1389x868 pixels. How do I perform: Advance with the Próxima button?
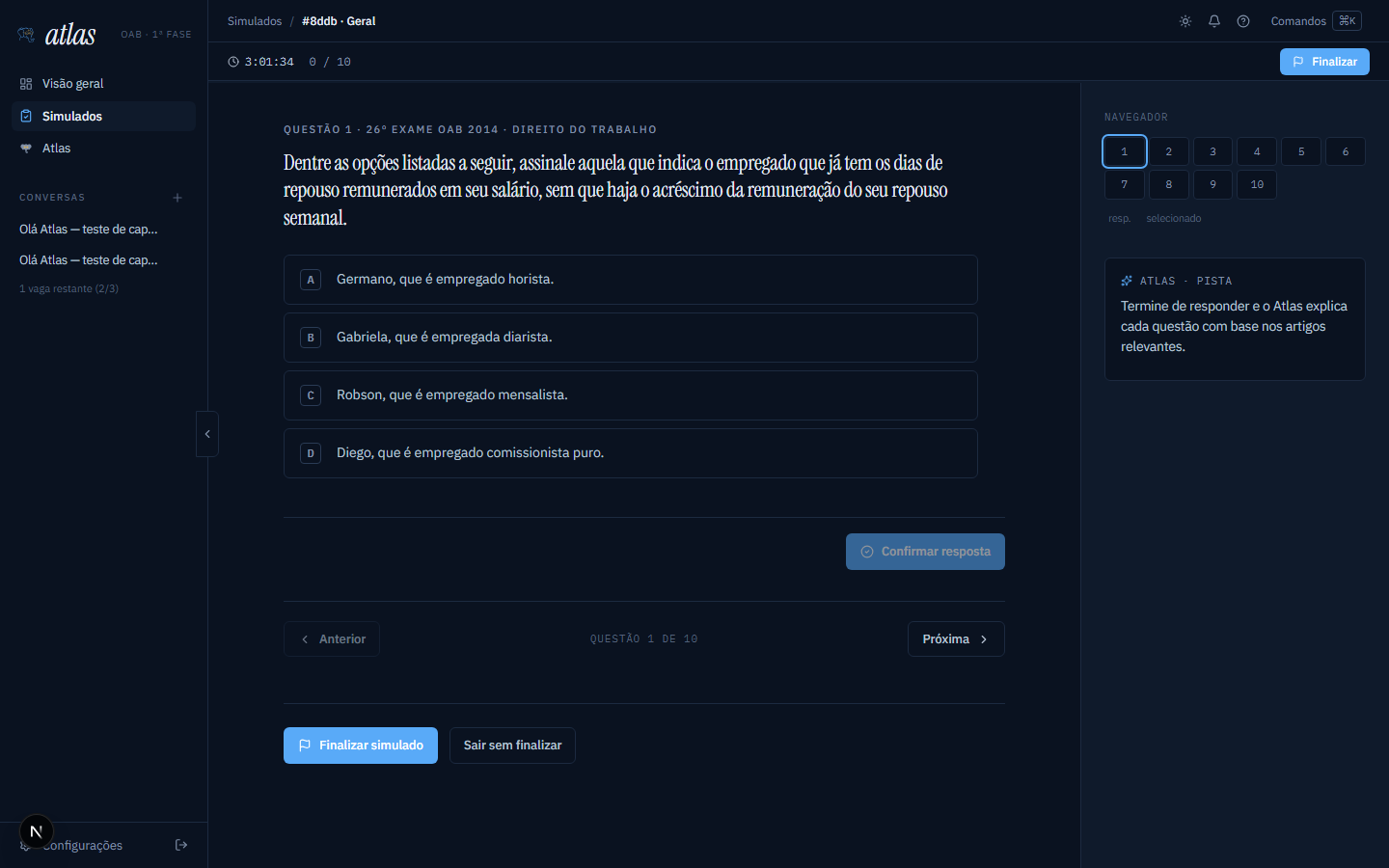click(956, 639)
